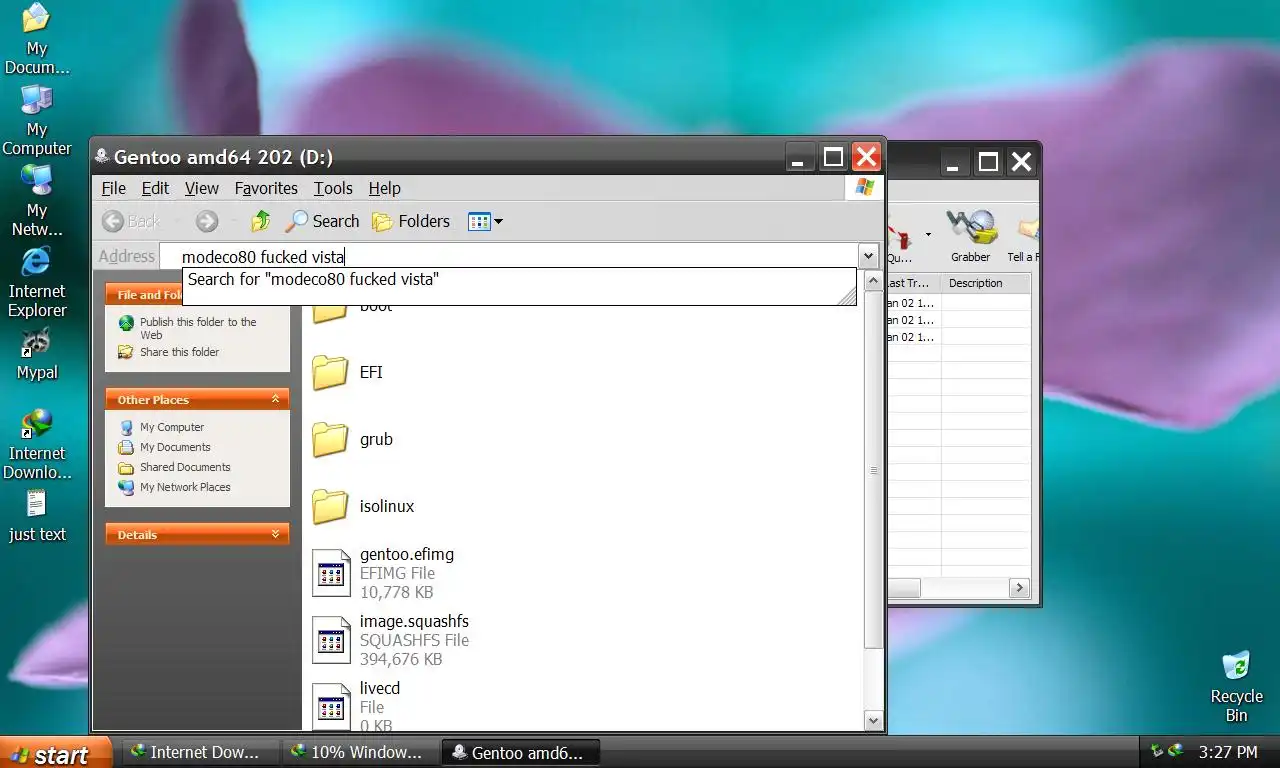Select the gentoo.efimg file icon
Viewport: 1280px width, 768px height.
point(331,573)
